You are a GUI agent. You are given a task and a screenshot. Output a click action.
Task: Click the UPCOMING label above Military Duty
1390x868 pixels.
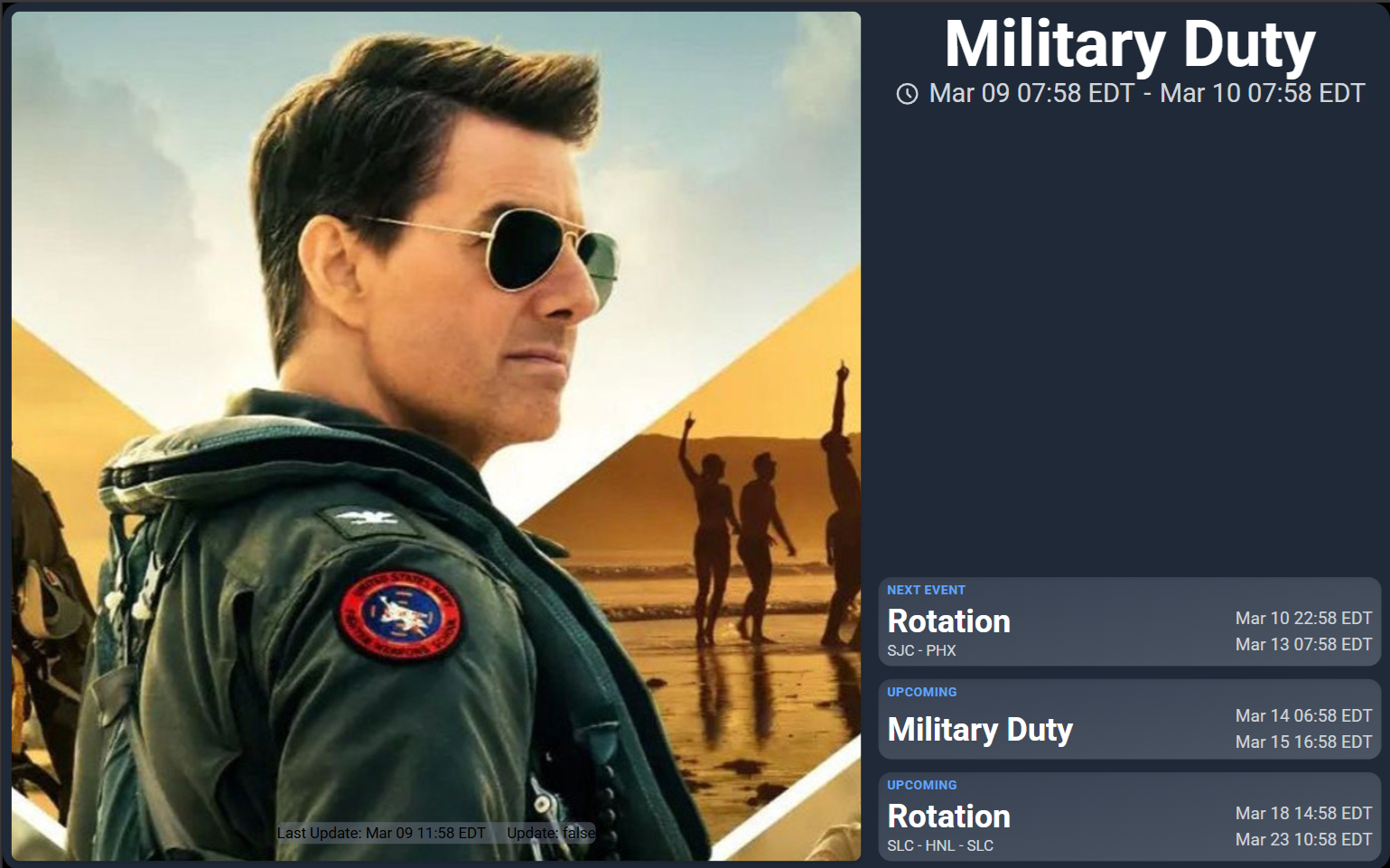click(x=921, y=692)
